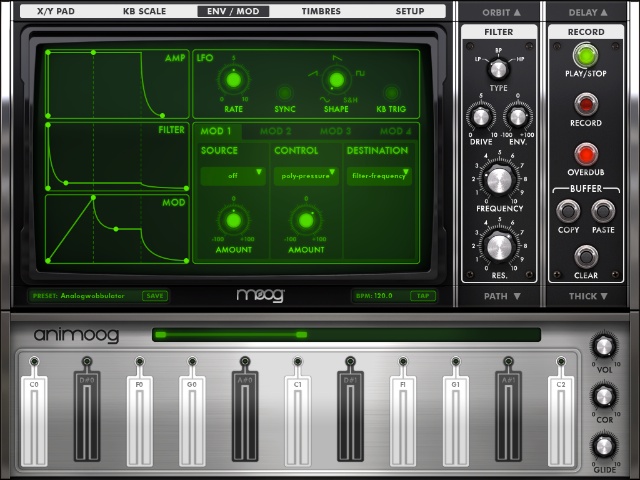The image size is (640, 480).
Task: Open the Destination dropdown showing filter-frequency
Action: [x=379, y=176]
